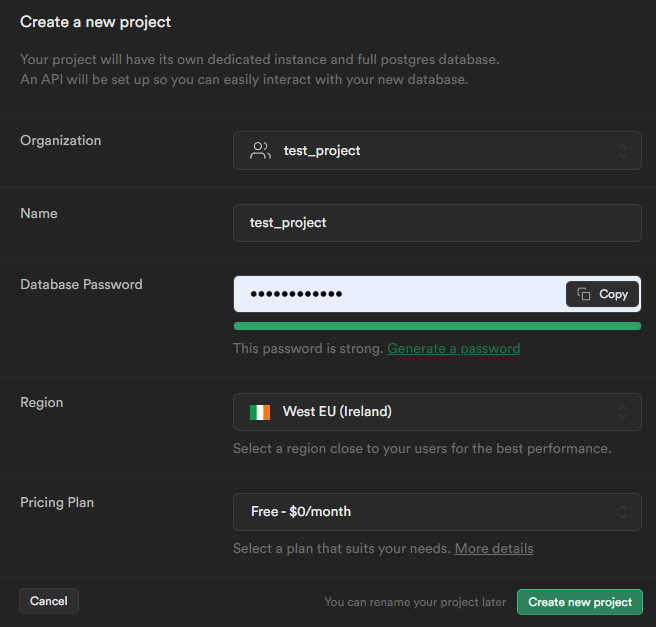The width and height of the screenshot is (656, 627).
Task: Open the Free - $0/month plan dropdown
Action: (437, 512)
